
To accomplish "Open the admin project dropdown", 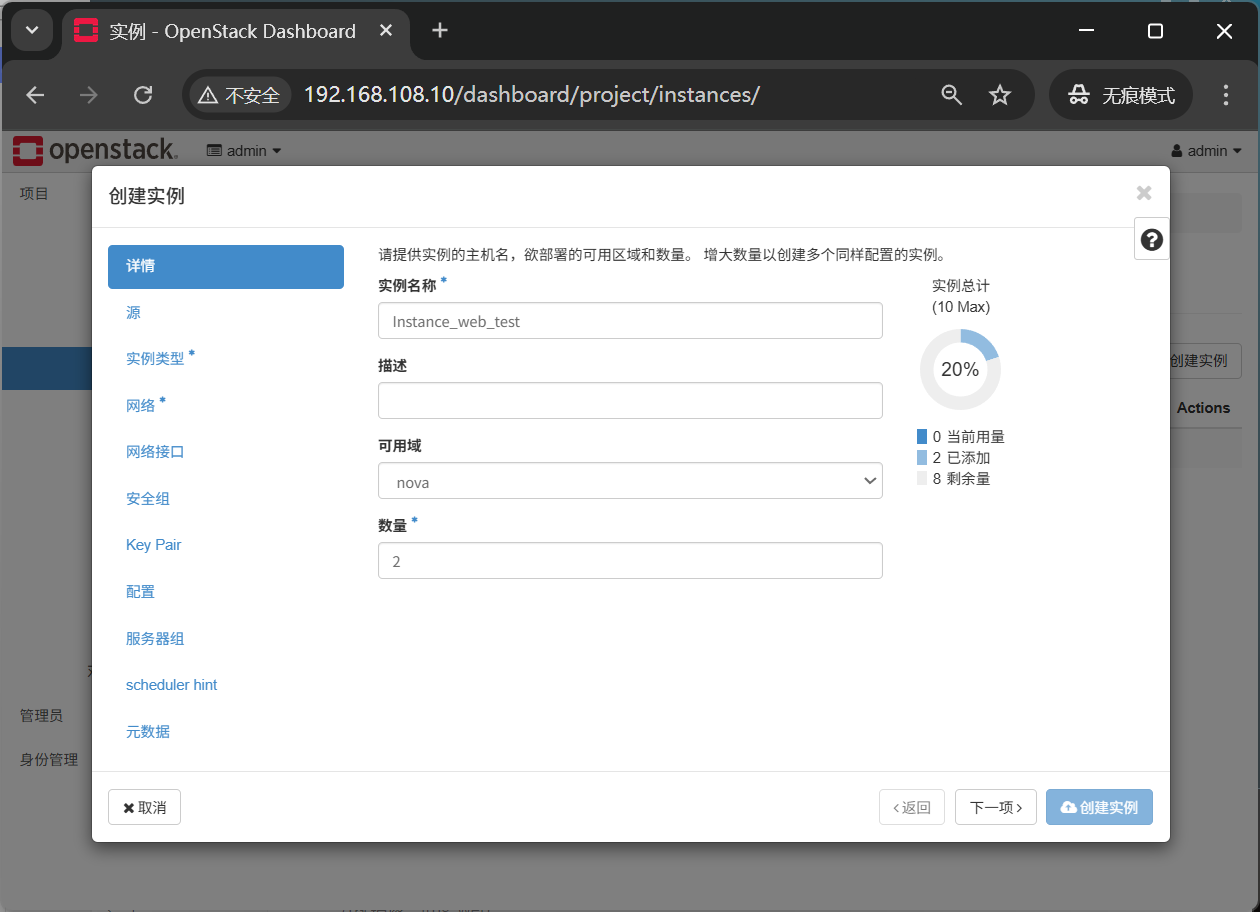I will [244, 151].
